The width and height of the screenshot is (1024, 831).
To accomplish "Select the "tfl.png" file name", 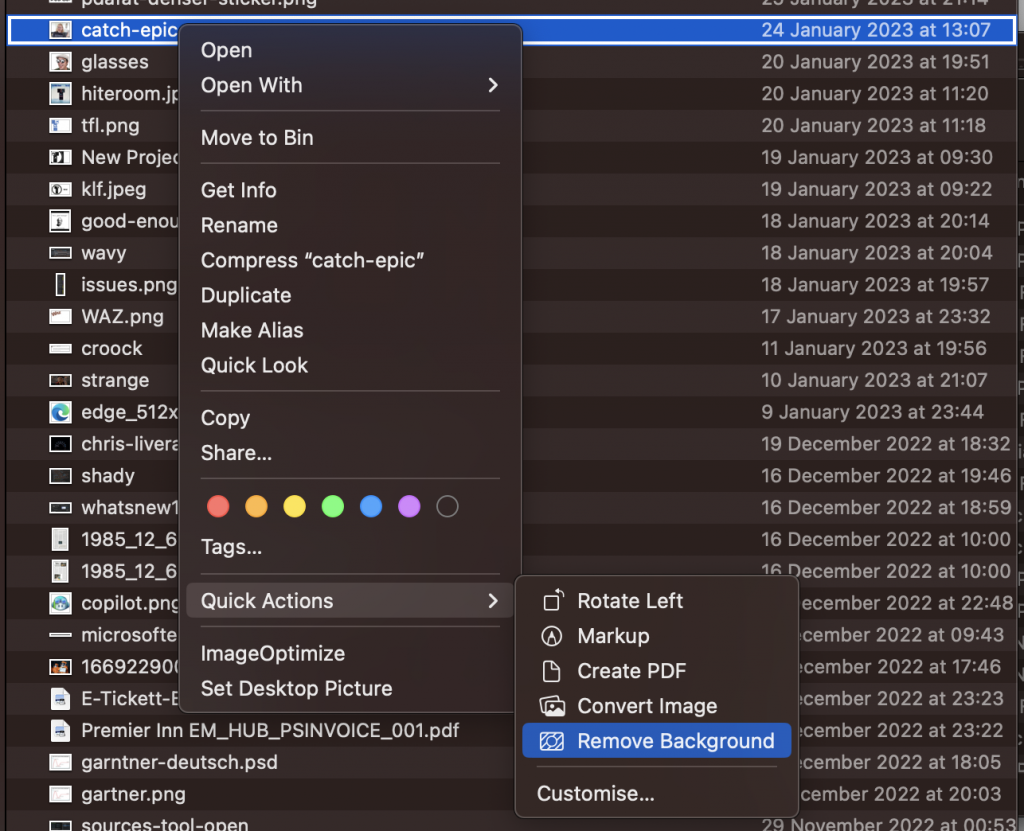I will click(110, 125).
